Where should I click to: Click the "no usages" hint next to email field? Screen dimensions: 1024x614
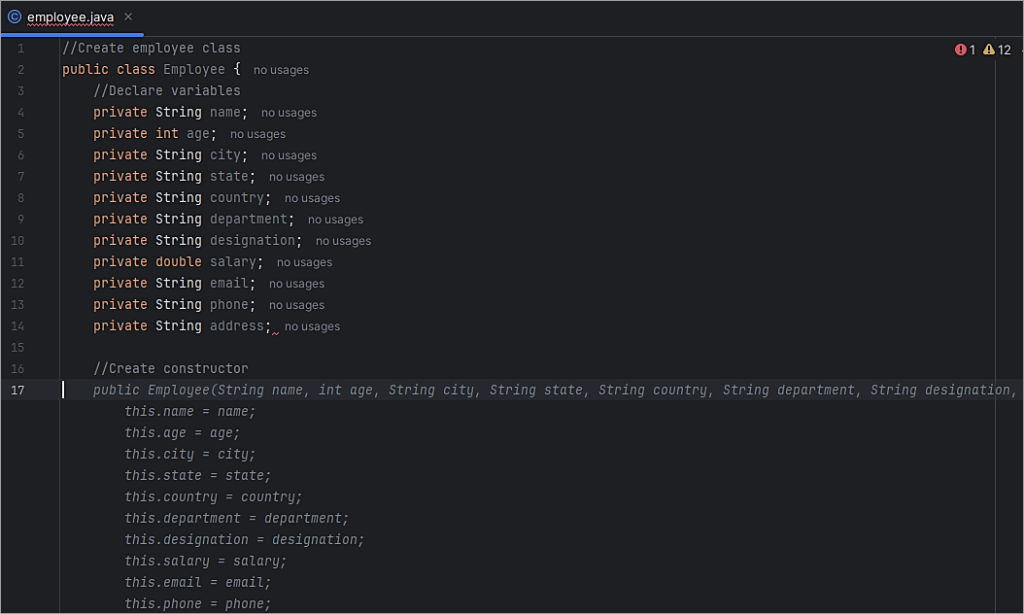(295, 282)
